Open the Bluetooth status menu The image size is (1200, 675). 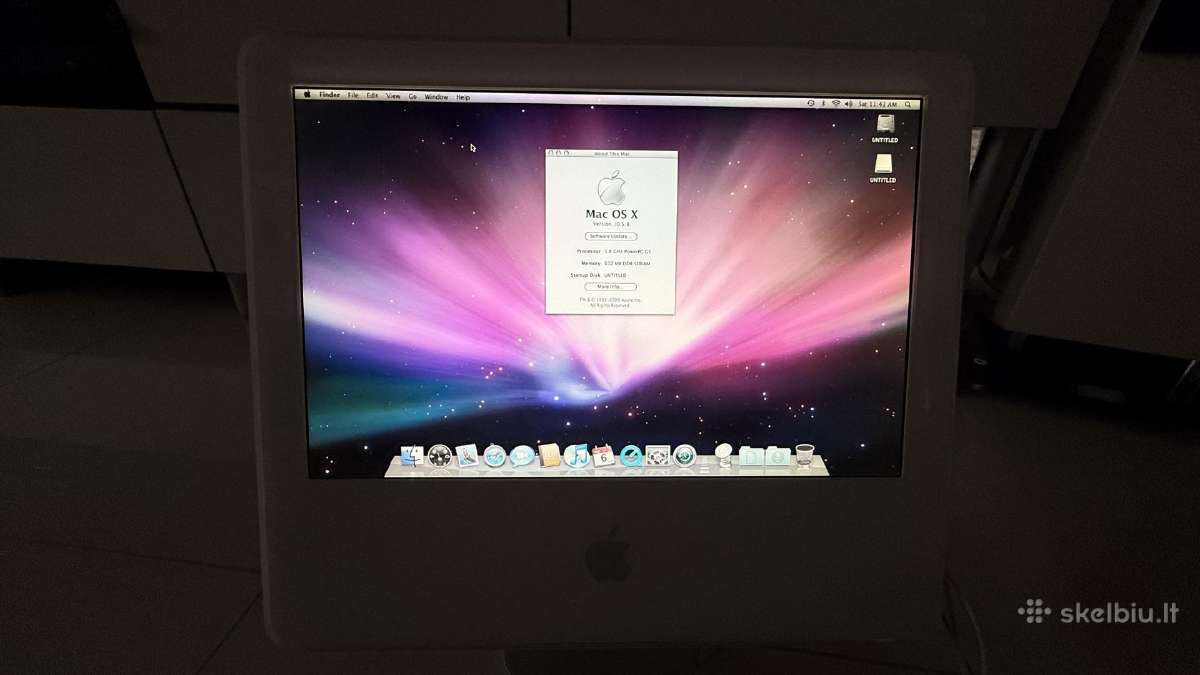[x=823, y=103]
